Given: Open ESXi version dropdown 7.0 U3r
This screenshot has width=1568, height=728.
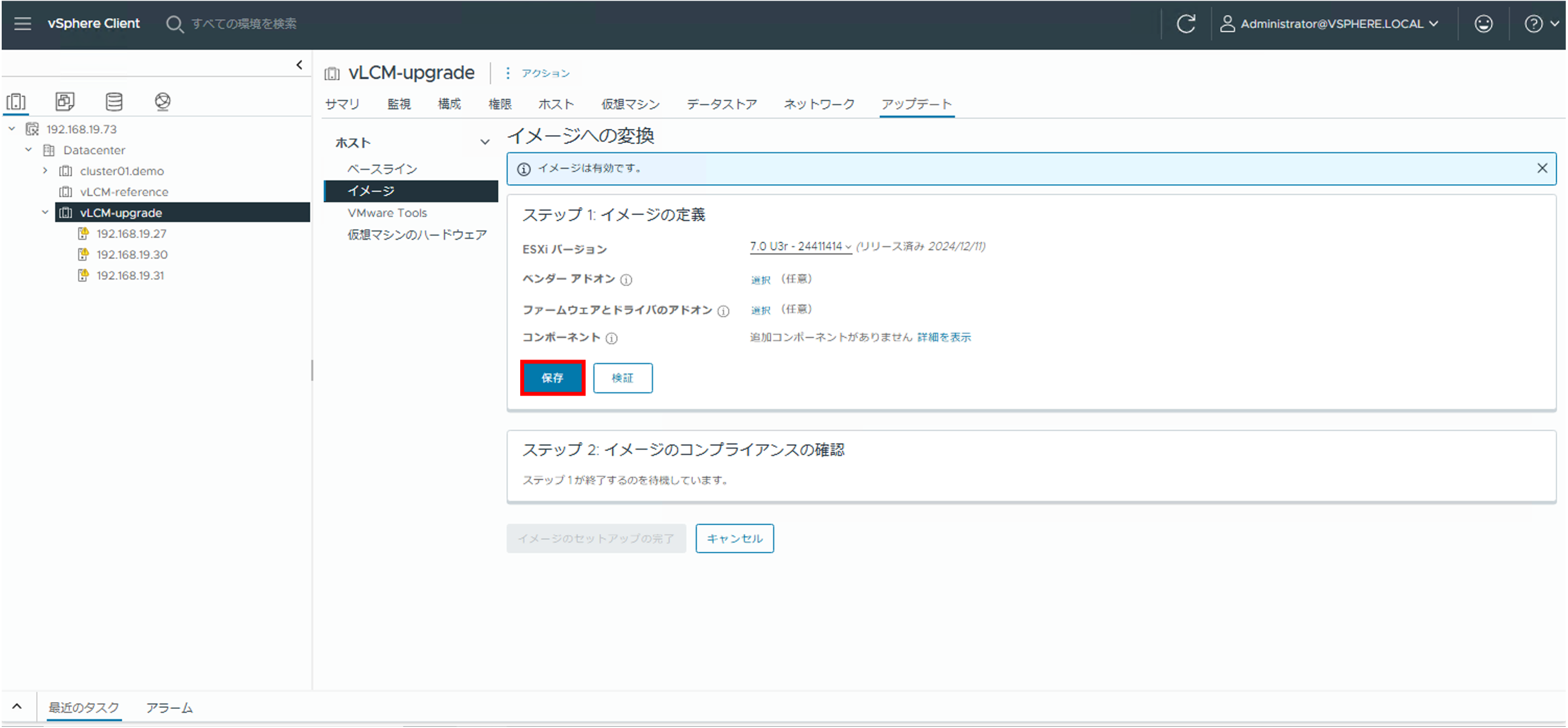Looking at the screenshot, I should point(800,247).
